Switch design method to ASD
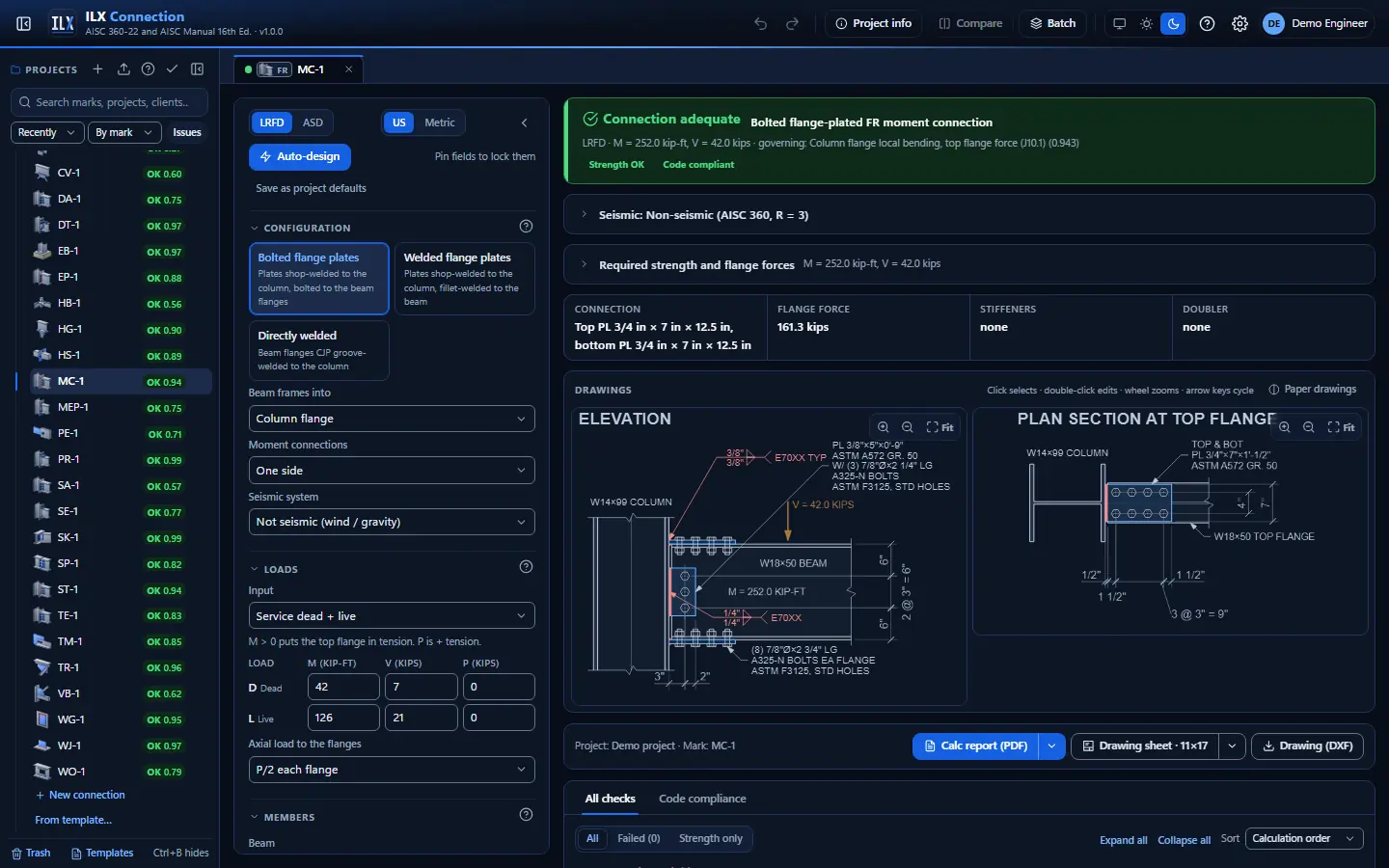The height and width of the screenshot is (868, 1389). pos(313,122)
